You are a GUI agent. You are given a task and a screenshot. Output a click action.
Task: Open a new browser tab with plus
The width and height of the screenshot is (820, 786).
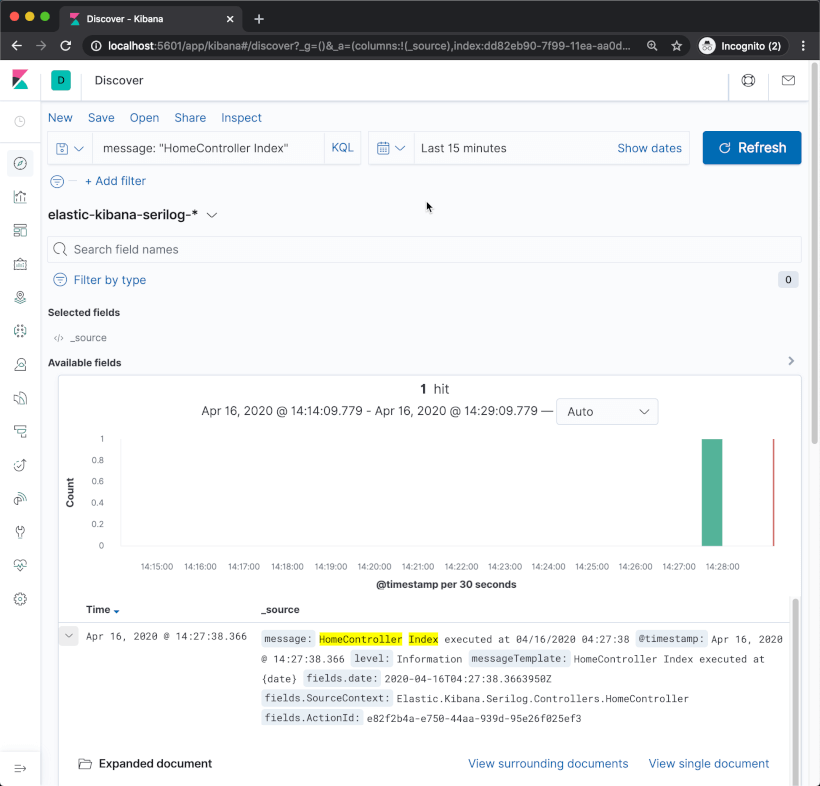point(259,19)
